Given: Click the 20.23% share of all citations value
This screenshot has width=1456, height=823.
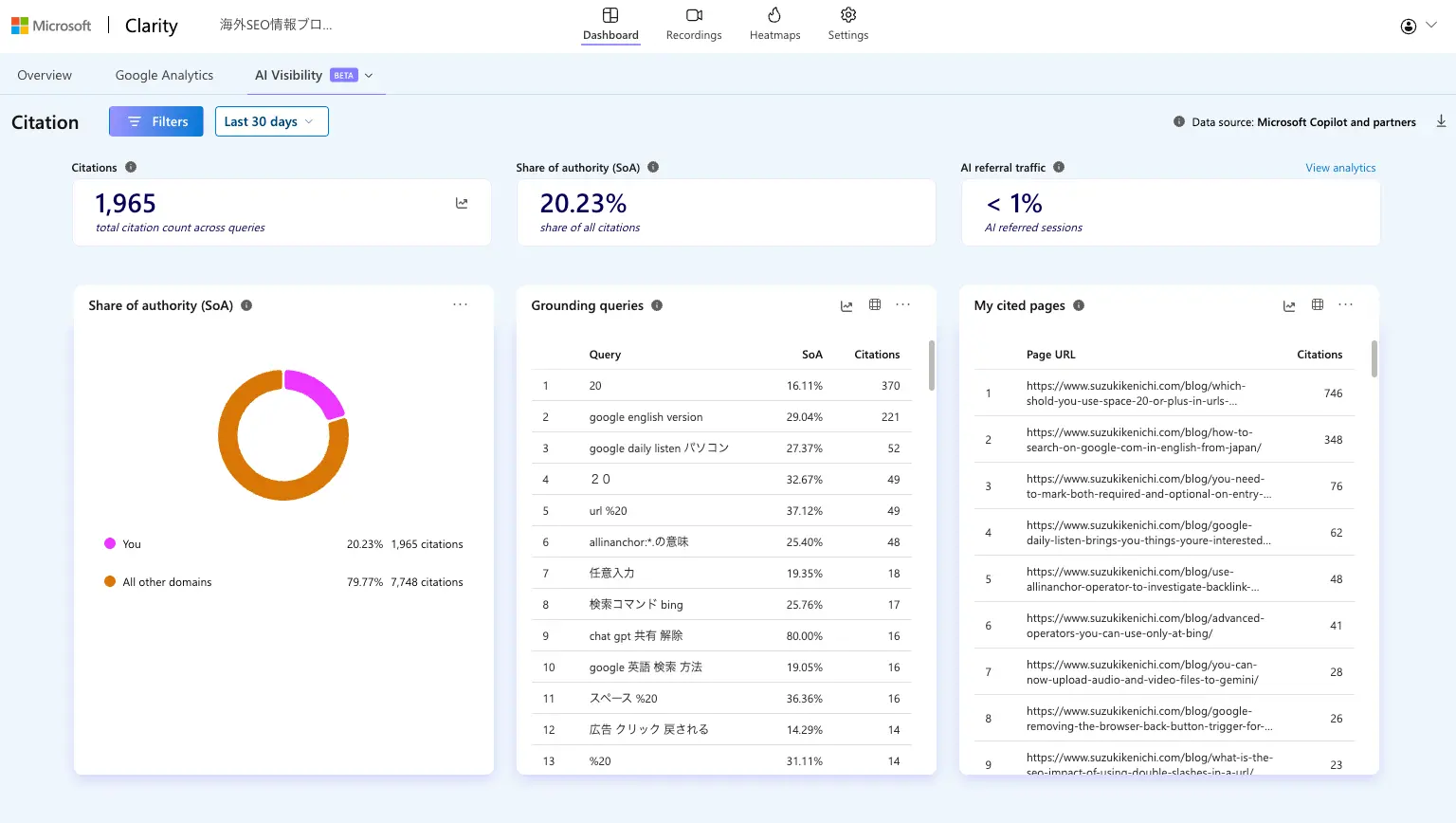Looking at the screenshot, I should click(583, 204).
